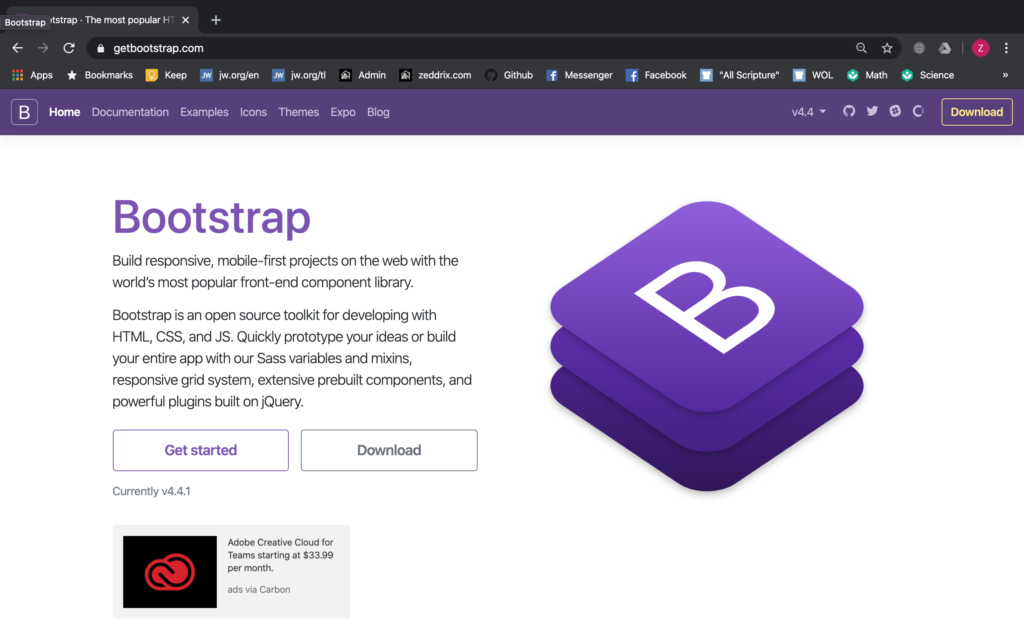Click the Currently v4.4.1 text
The width and height of the screenshot is (1024, 640).
pyautogui.click(x=152, y=491)
